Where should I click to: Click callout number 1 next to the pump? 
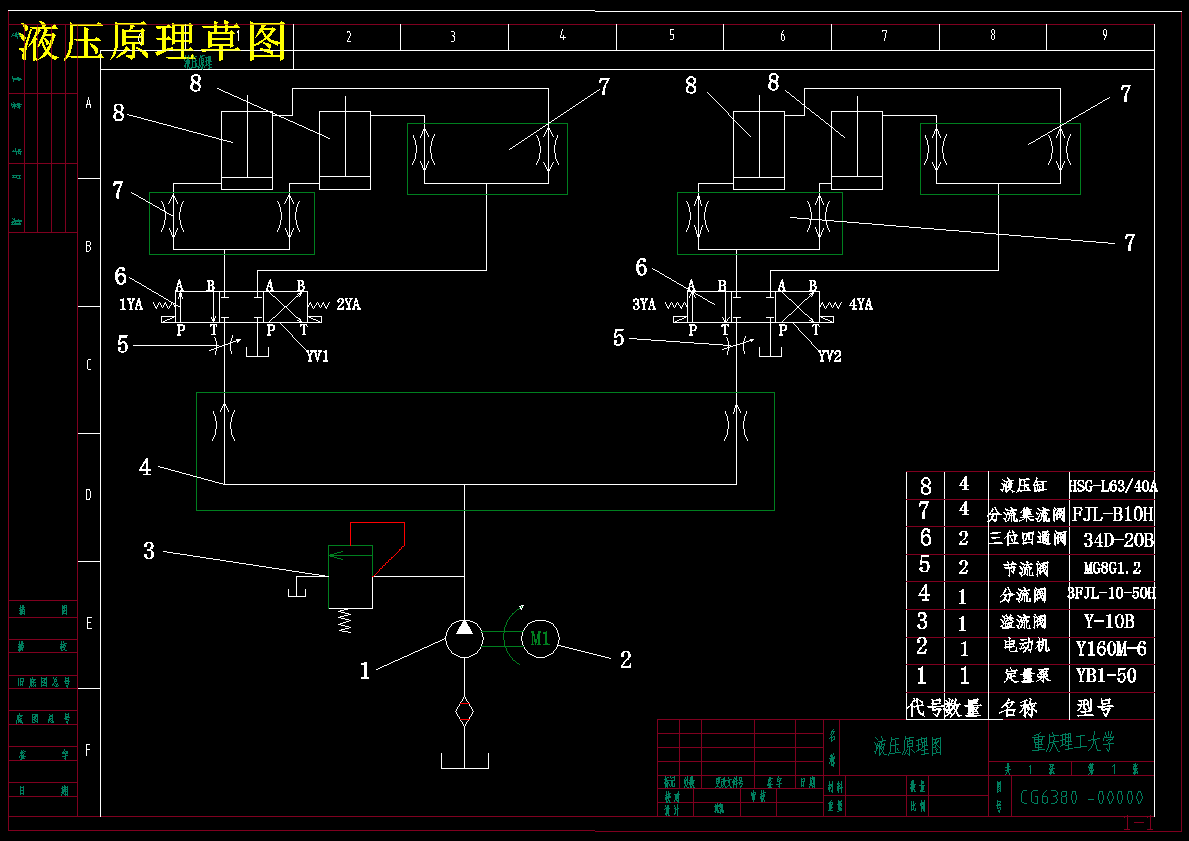click(365, 671)
